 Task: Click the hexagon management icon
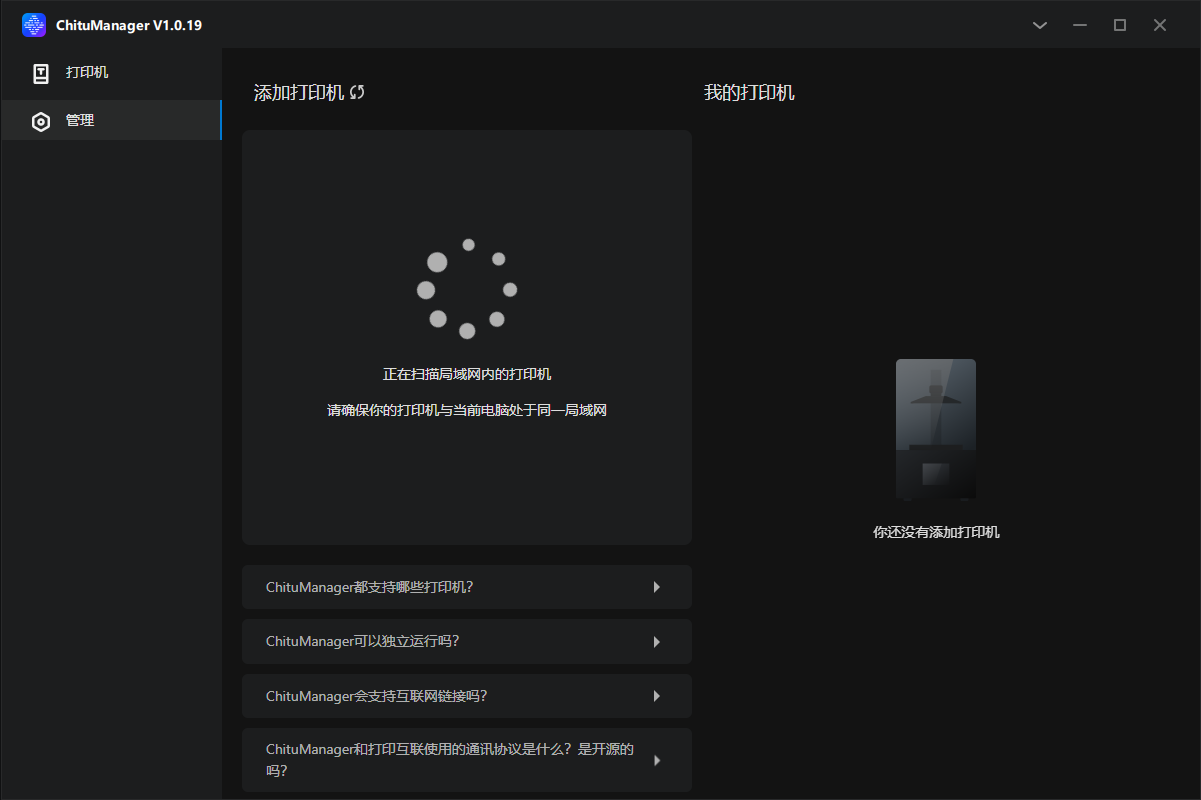click(41, 122)
